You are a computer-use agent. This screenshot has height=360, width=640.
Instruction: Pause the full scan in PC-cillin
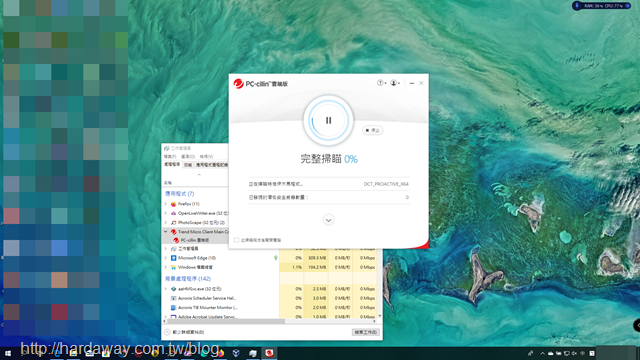coord(328,120)
